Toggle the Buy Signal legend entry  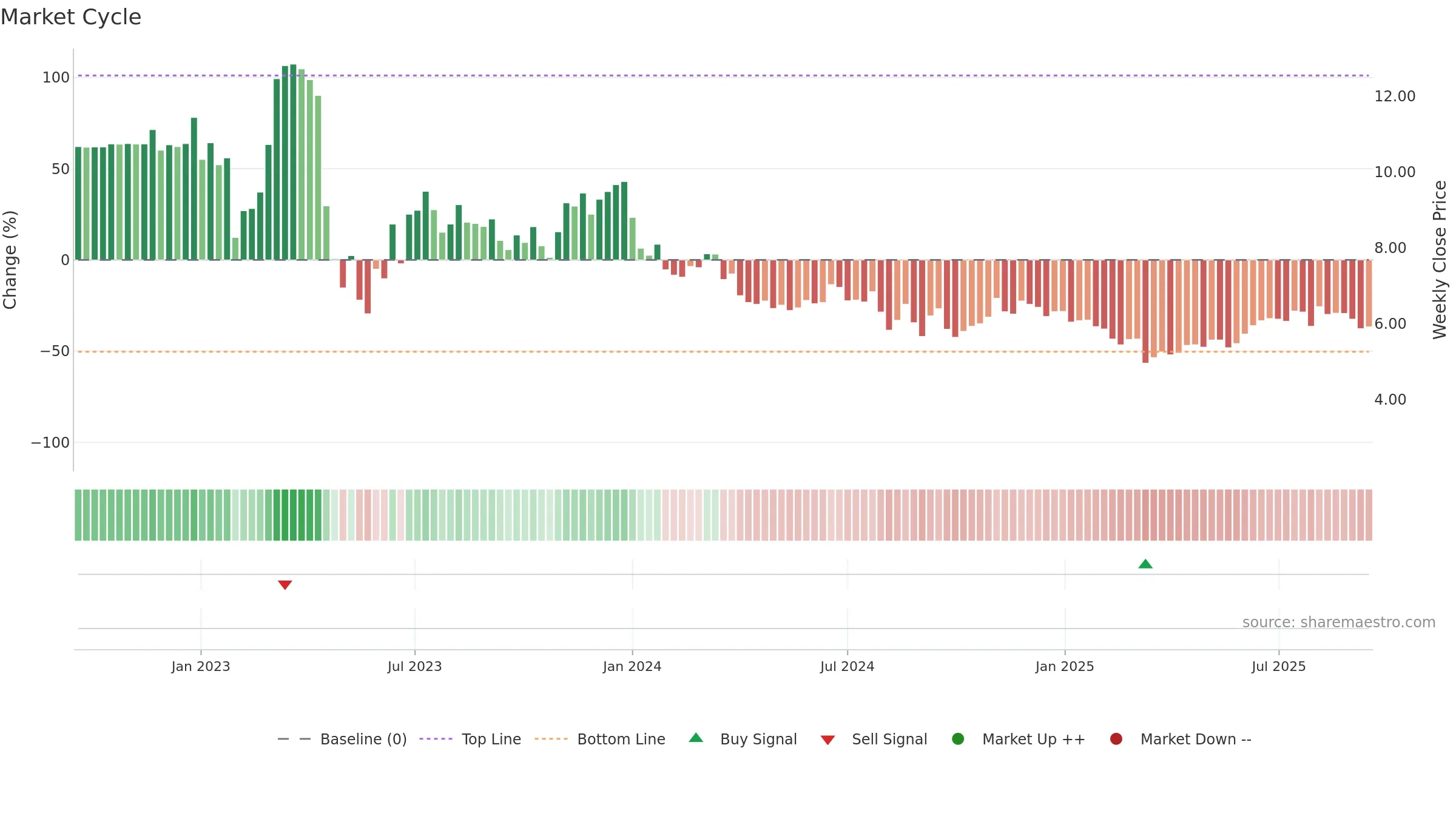pos(743,739)
